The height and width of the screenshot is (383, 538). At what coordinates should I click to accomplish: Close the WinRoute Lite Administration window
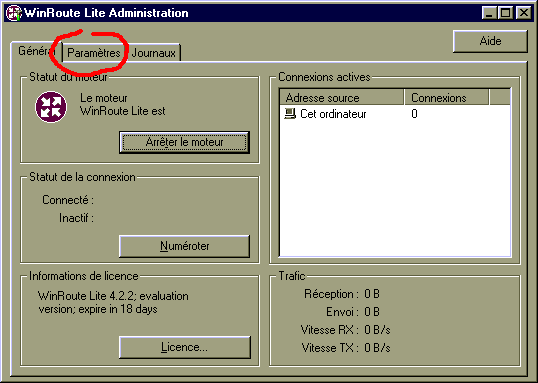(x=524, y=13)
